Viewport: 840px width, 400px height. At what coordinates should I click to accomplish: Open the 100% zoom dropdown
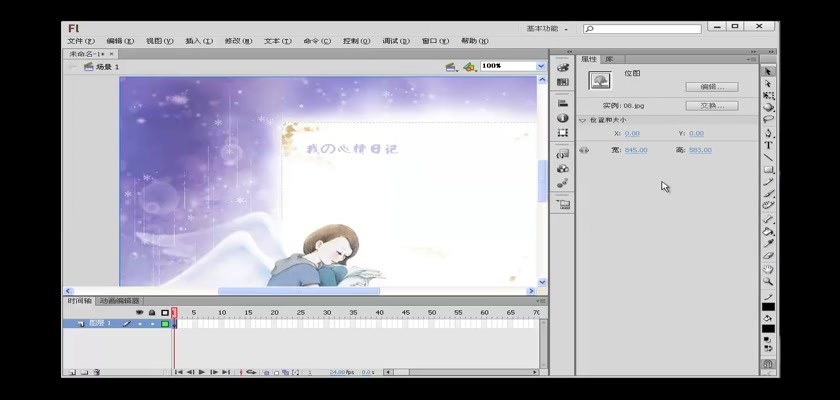(x=541, y=66)
